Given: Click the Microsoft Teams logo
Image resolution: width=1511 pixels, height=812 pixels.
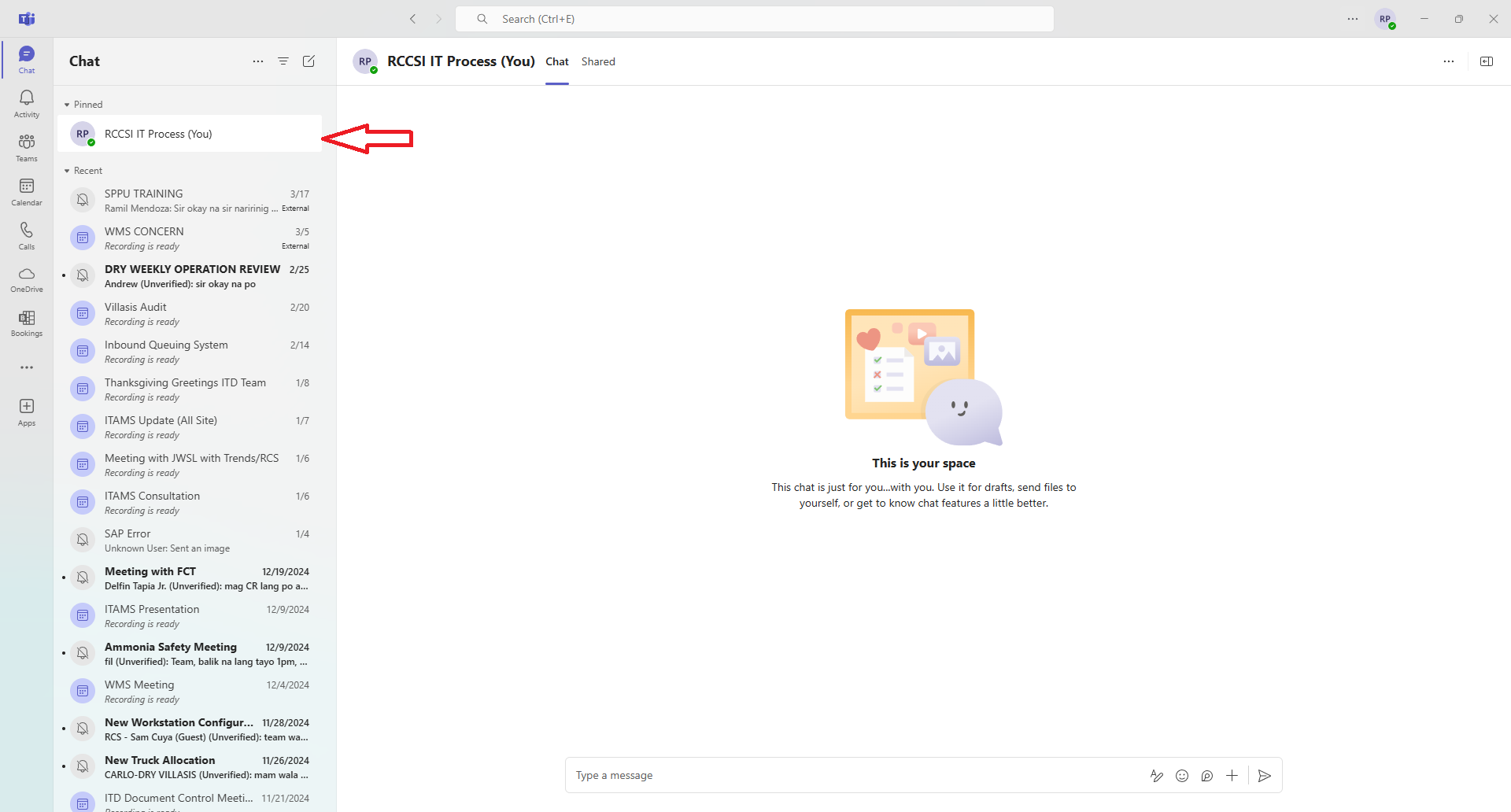Looking at the screenshot, I should [x=27, y=19].
